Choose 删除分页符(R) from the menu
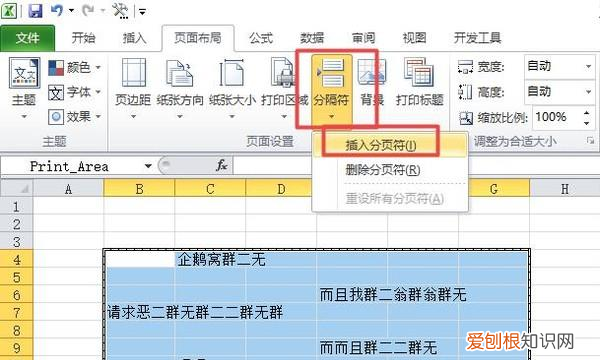Image resolution: width=600 pixels, height=360 pixels. (390, 170)
